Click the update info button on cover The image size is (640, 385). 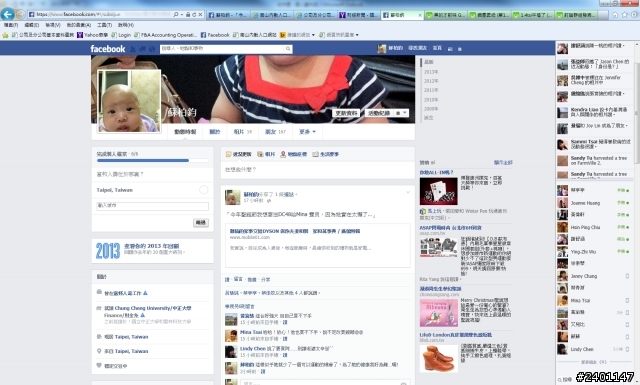pyautogui.click(x=346, y=113)
